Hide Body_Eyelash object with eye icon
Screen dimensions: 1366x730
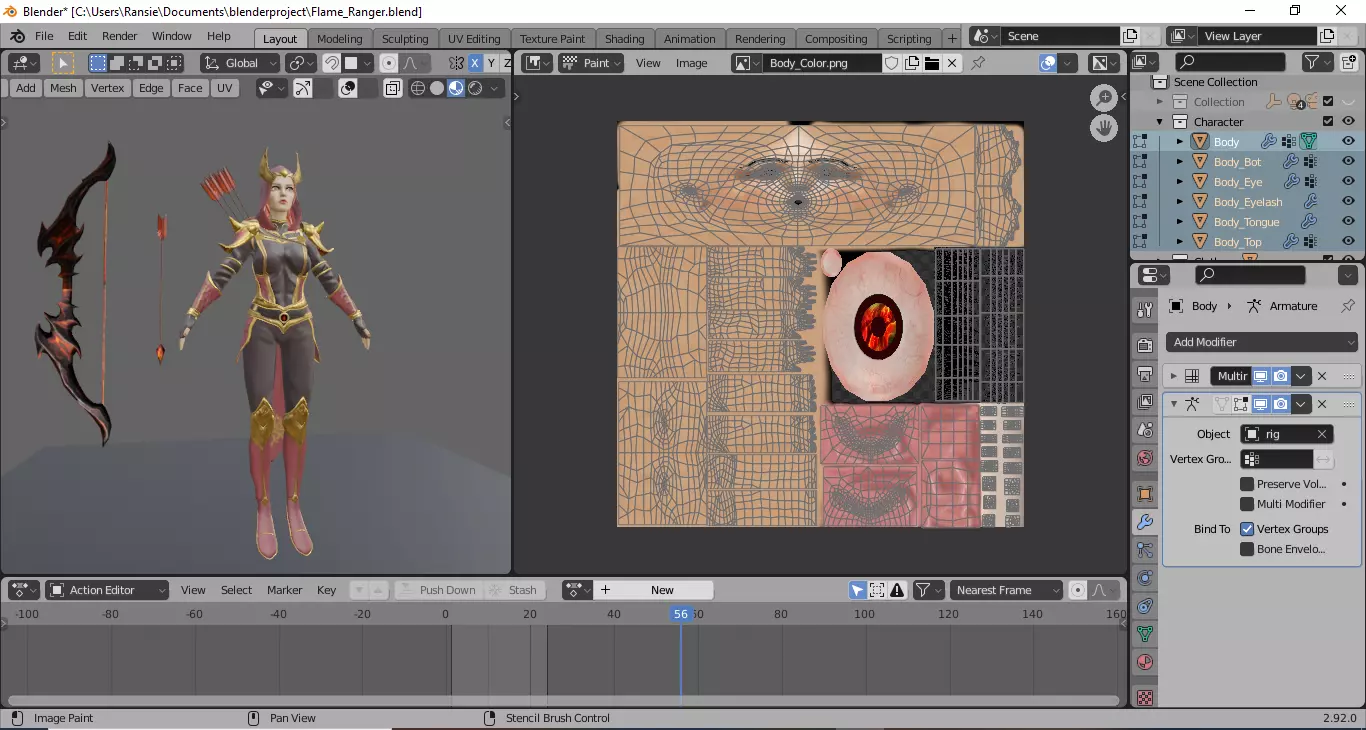coord(1348,202)
